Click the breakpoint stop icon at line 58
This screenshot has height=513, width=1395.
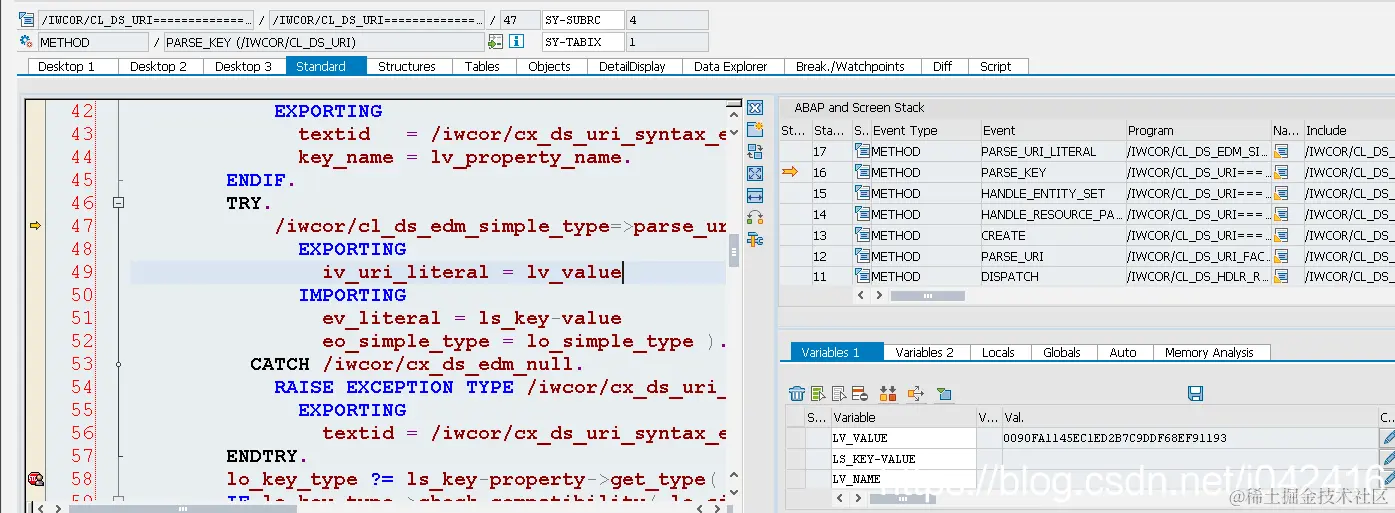point(36,479)
